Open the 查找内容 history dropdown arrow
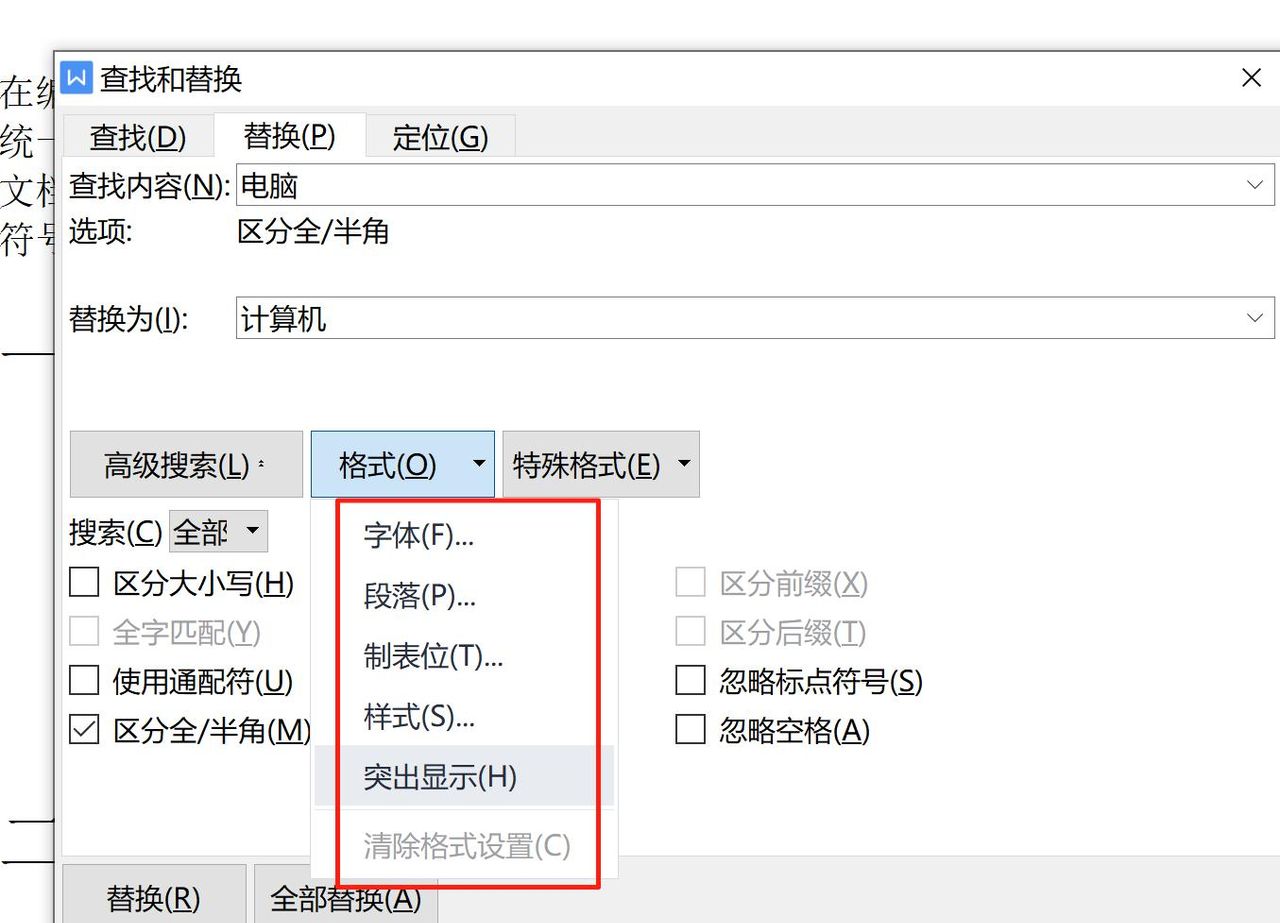 (1255, 185)
